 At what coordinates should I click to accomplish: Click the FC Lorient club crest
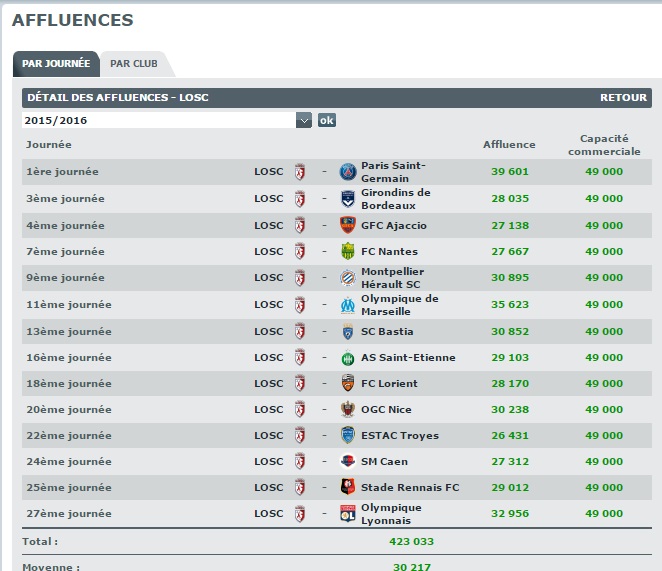point(348,383)
